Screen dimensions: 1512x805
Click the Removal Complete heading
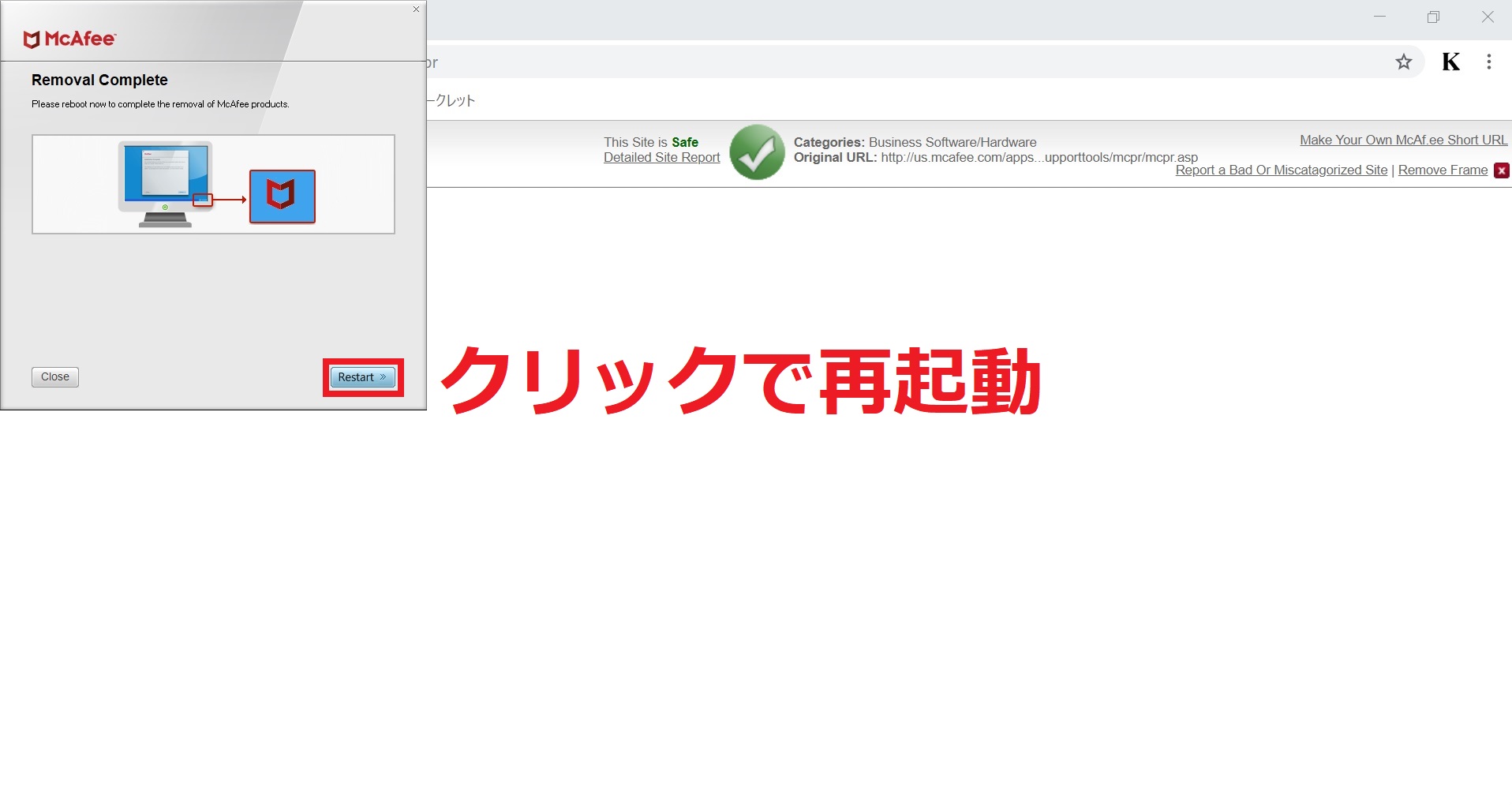coord(99,80)
